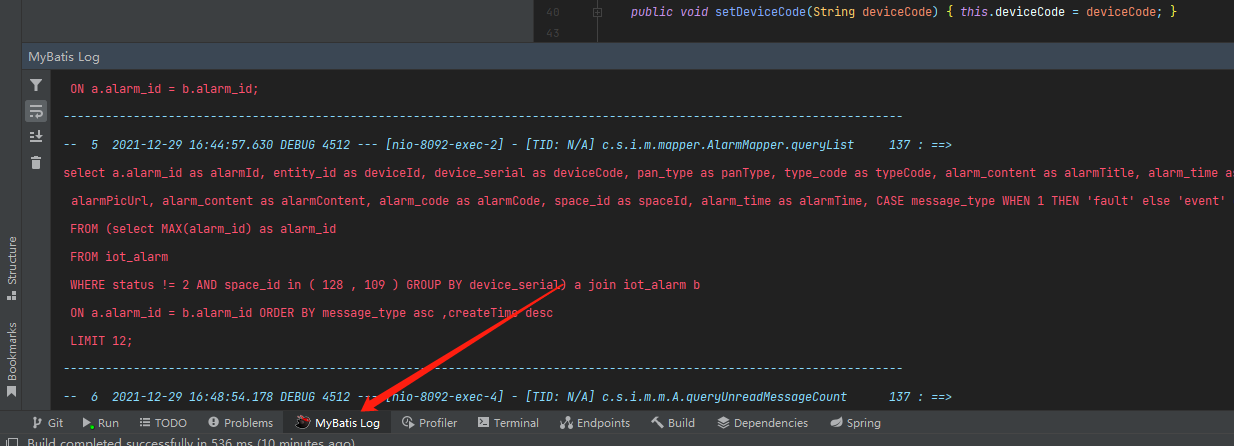Open the Bookmarks side panel

(x=12, y=350)
